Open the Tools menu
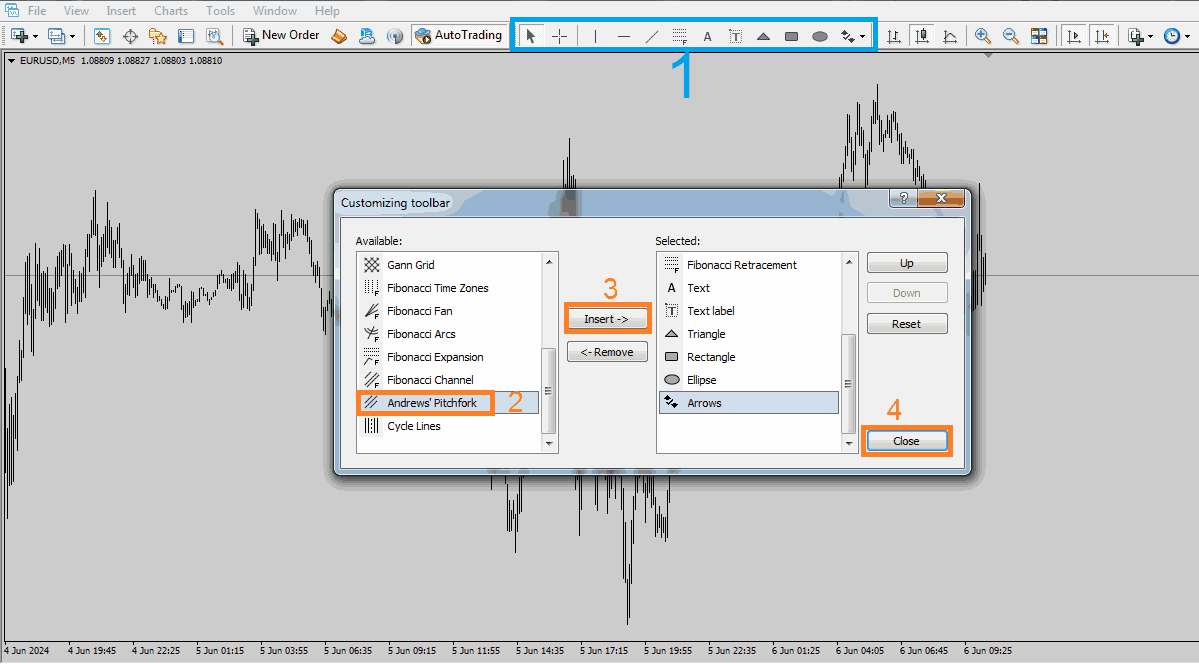Screen dimensions: 1199x664 tap(220, 11)
